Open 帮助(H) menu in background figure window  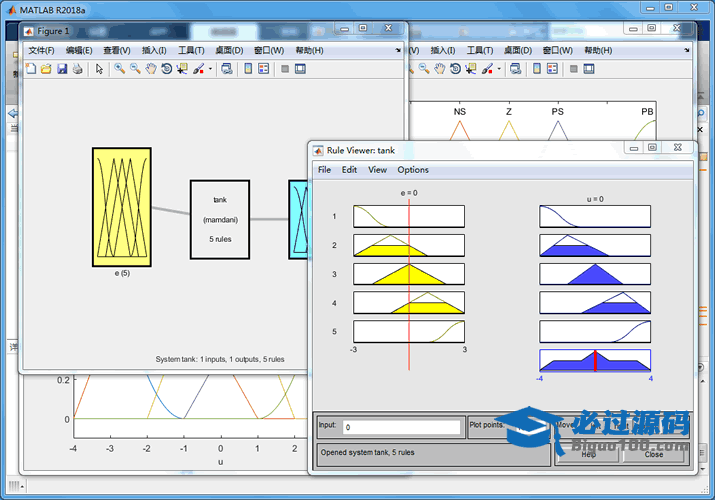tap(598, 50)
